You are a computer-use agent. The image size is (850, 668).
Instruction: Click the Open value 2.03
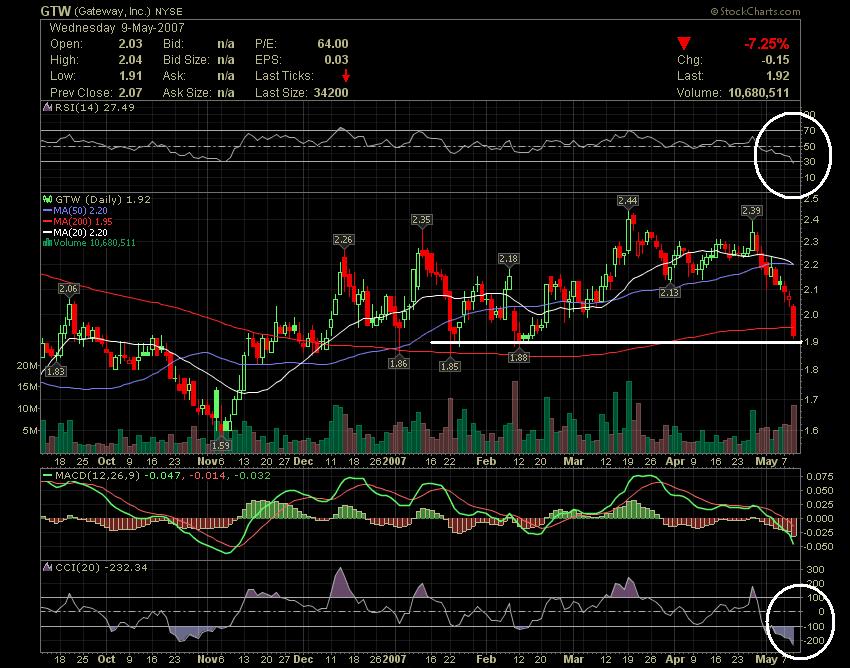[x=130, y=44]
